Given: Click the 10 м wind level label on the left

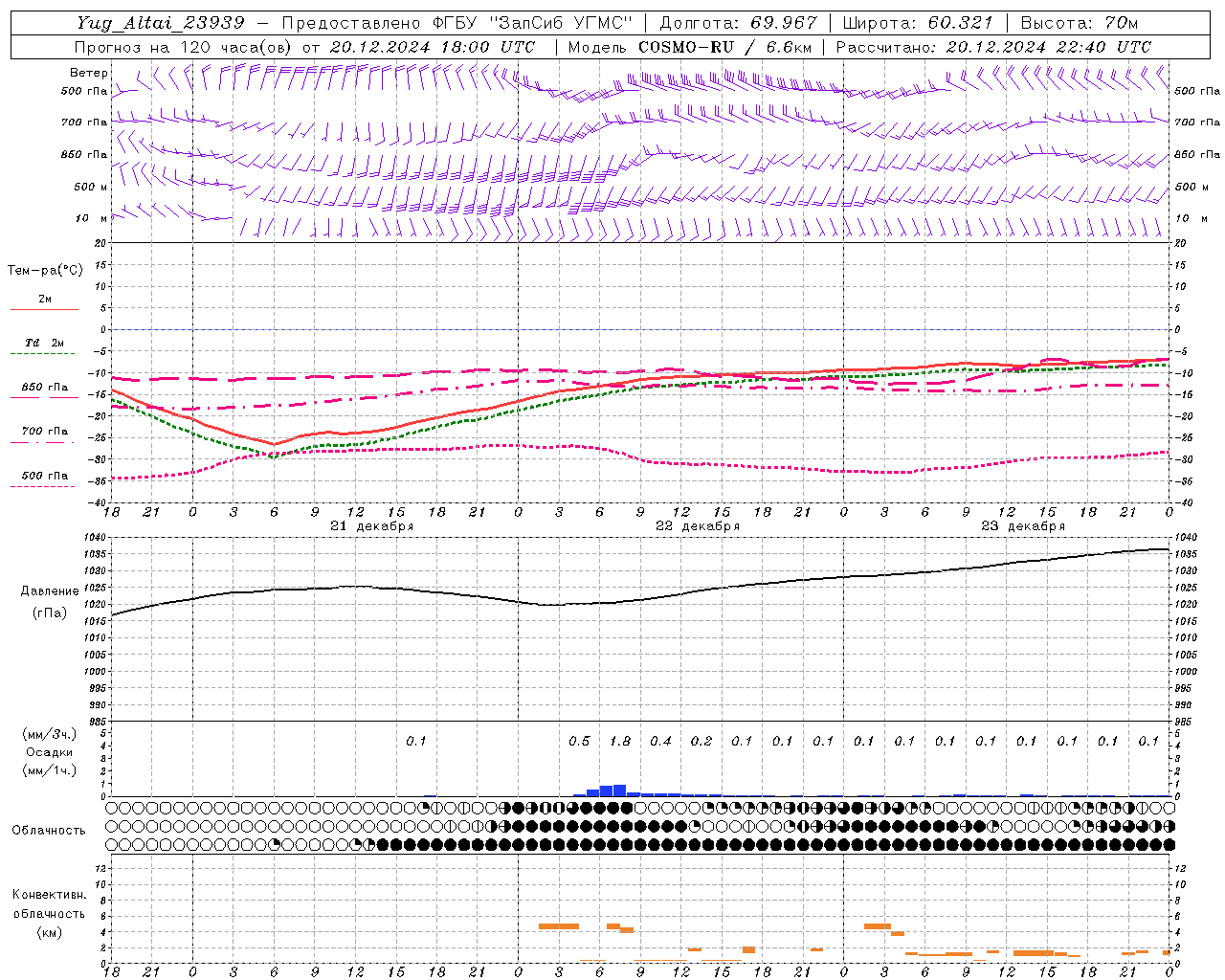Looking at the screenshot, I should click(91, 218).
